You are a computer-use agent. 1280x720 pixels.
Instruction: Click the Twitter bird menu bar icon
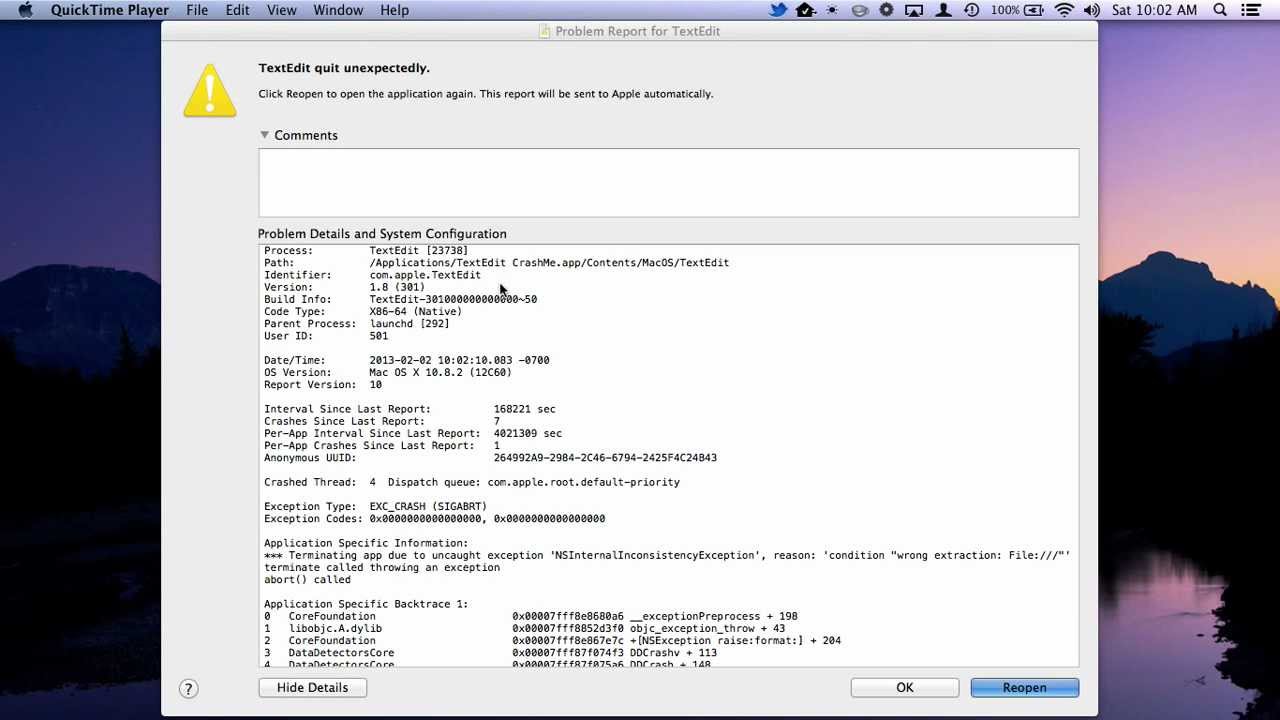[778, 10]
